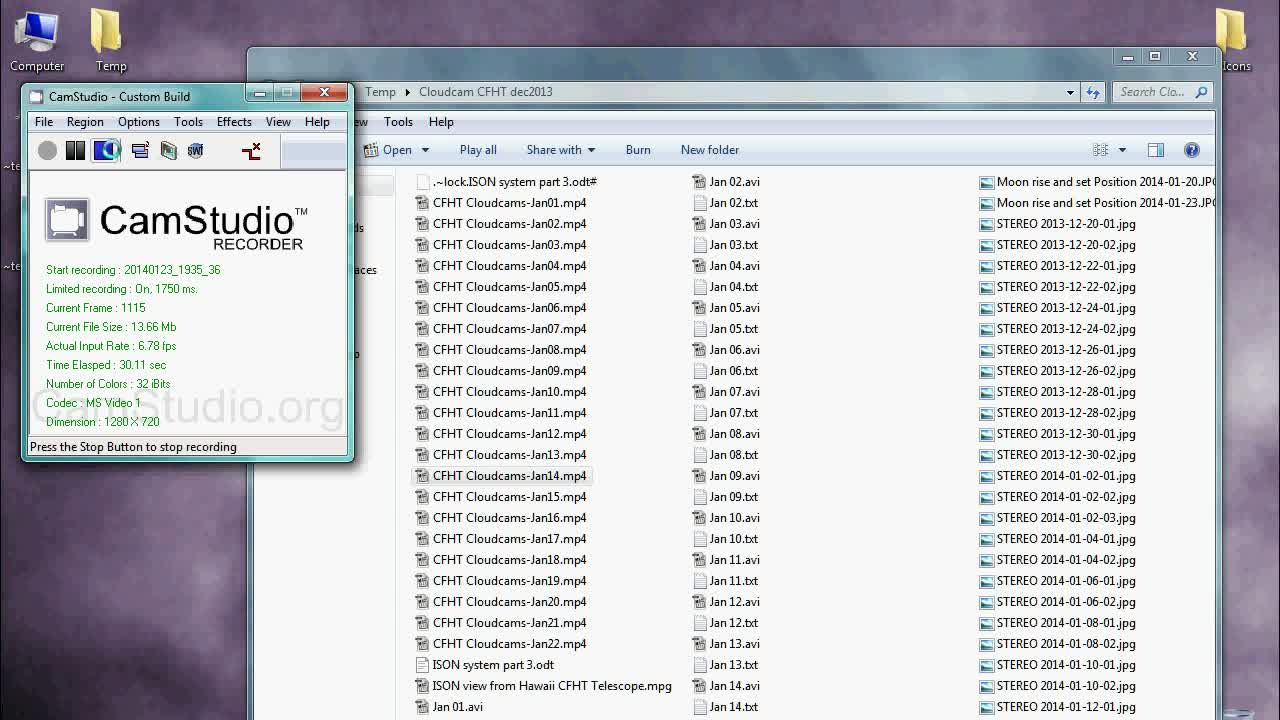Viewport: 1280px width, 720px height.
Task: Select the Jan 08.avi file icon
Action: click(x=700, y=434)
